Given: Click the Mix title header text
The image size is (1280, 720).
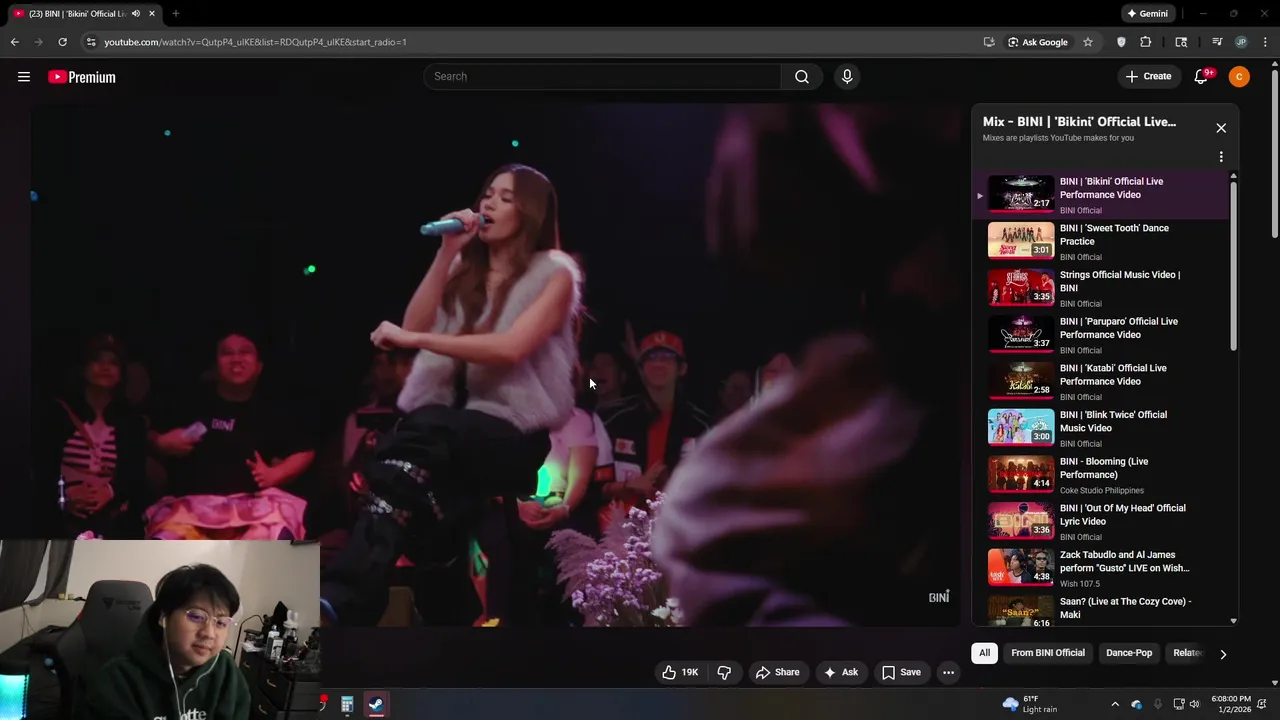Looking at the screenshot, I should (1079, 122).
